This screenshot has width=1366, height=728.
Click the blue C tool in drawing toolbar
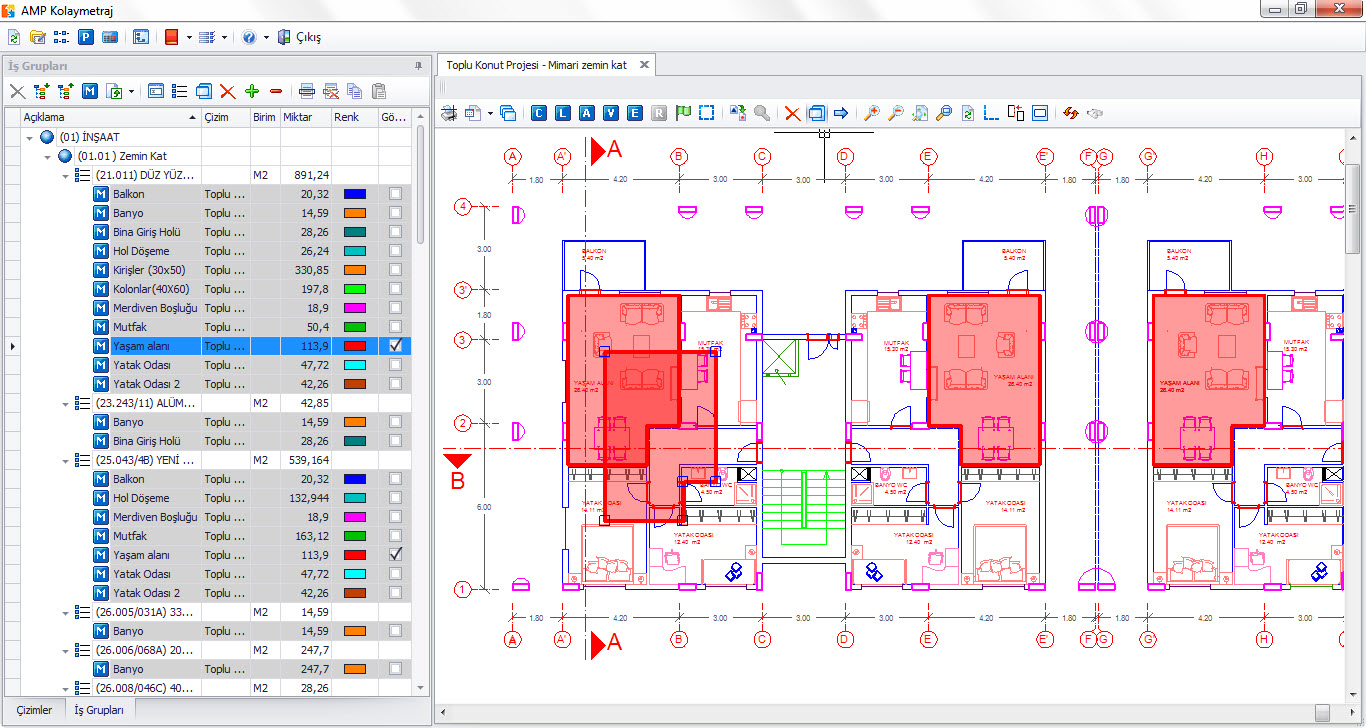[x=539, y=113]
